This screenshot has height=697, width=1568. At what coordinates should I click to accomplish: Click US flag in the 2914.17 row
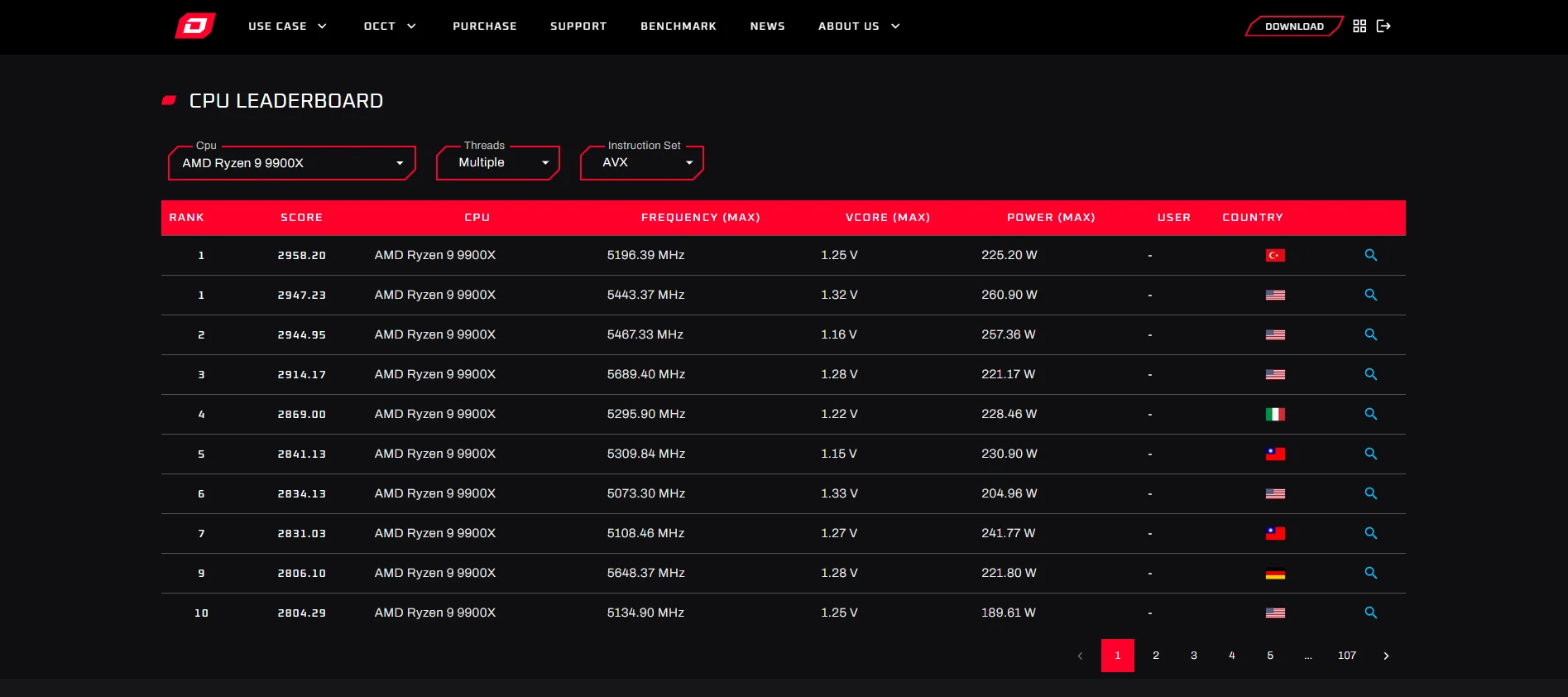[1275, 375]
